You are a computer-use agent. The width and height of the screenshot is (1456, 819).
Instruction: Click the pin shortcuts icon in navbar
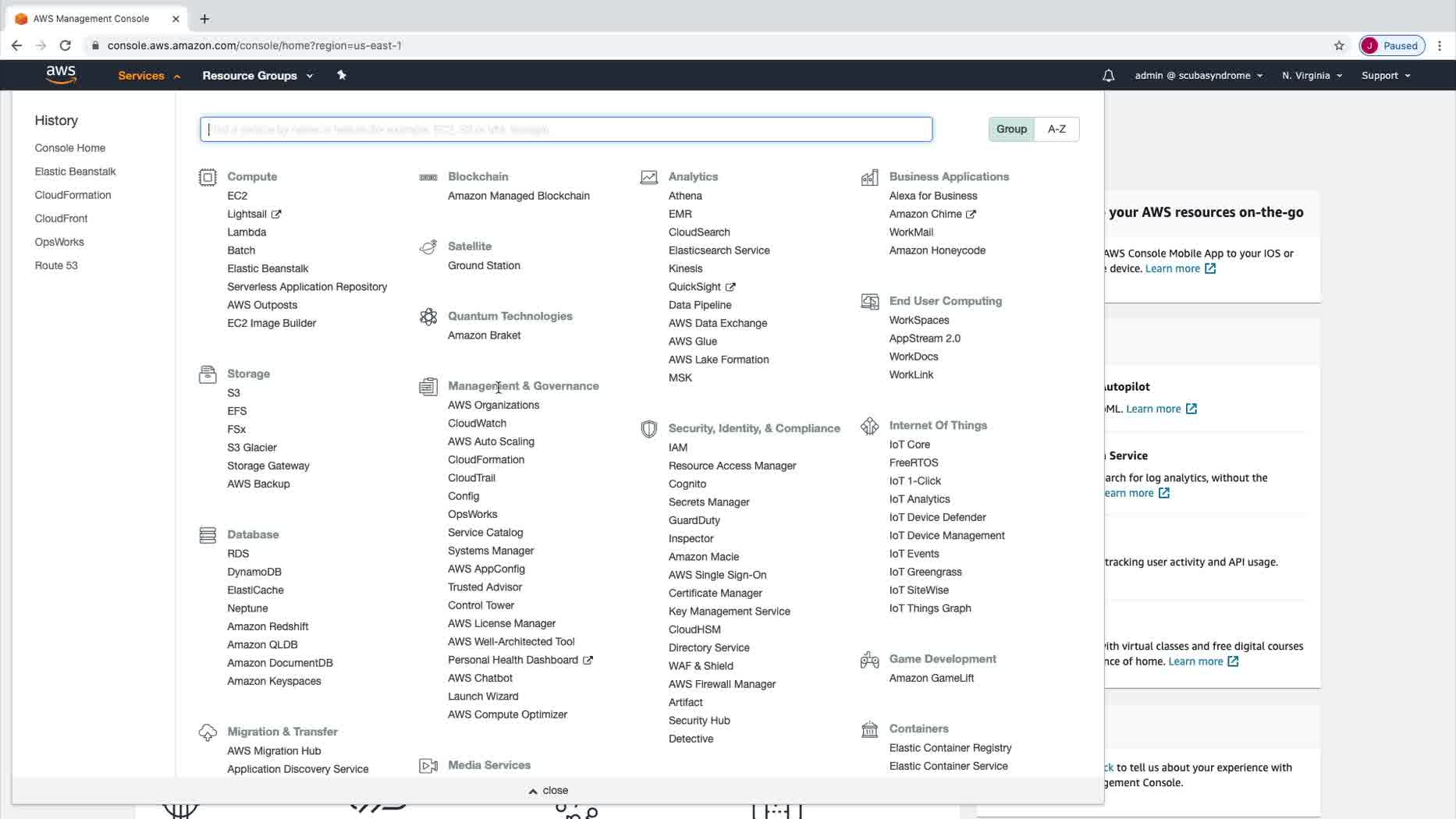[x=341, y=75]
